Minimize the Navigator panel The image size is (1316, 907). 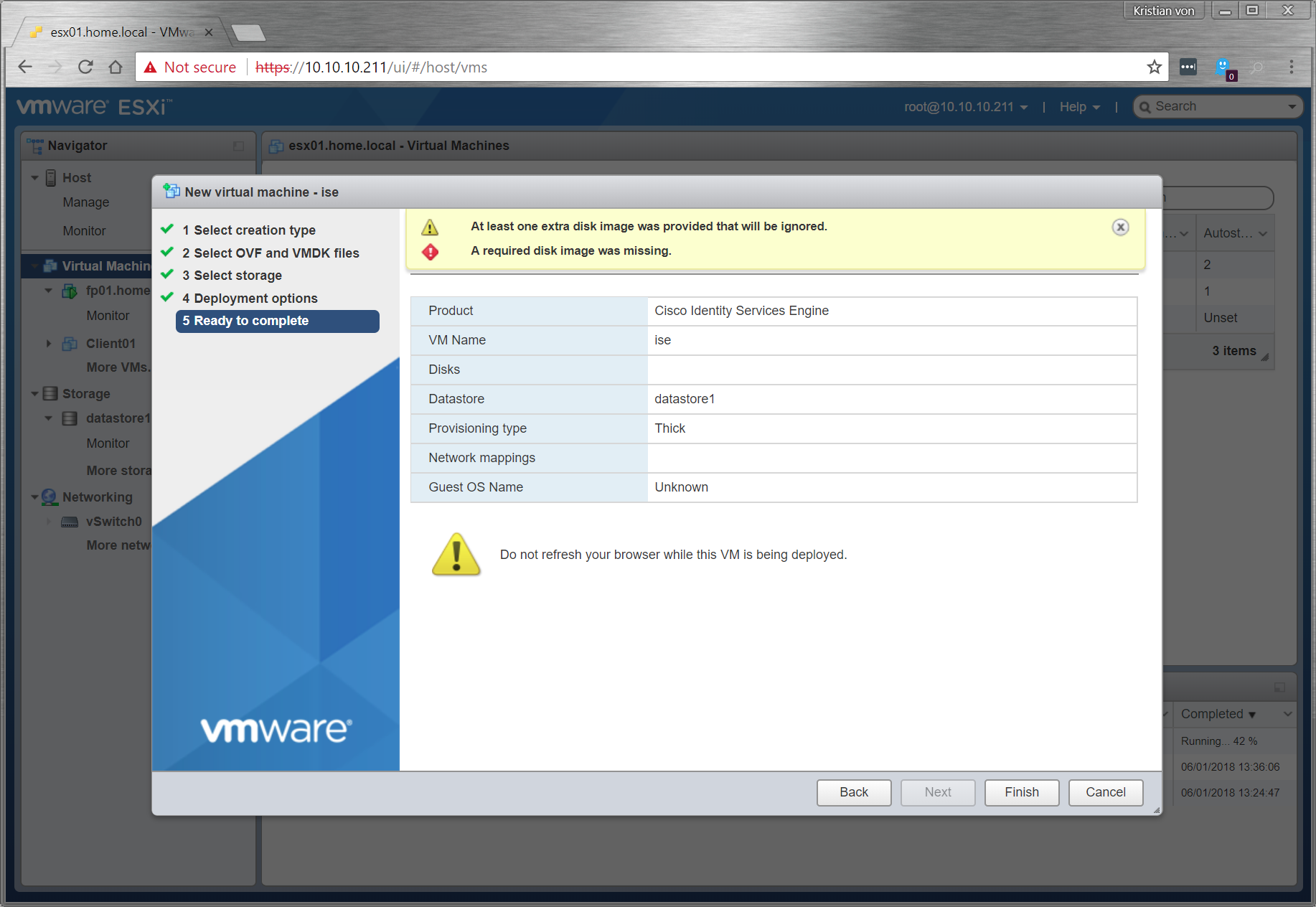pos(238,146)
